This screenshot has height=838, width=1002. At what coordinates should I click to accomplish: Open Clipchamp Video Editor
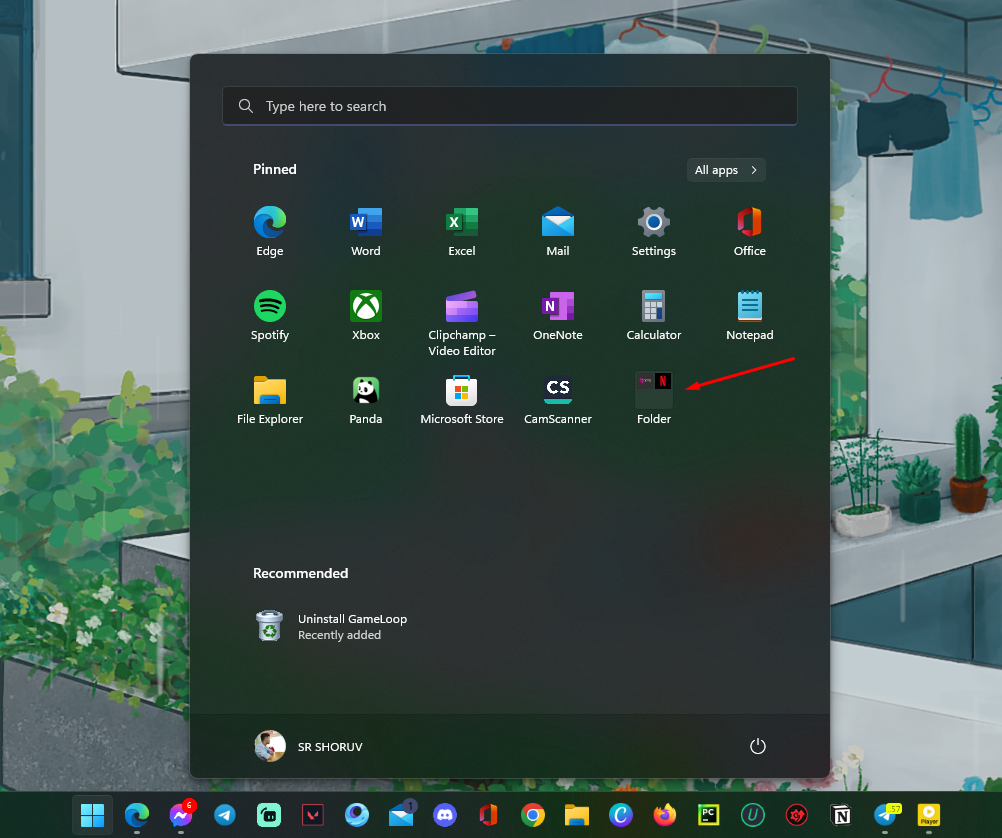pyautogui.click(x=462, y=306)
